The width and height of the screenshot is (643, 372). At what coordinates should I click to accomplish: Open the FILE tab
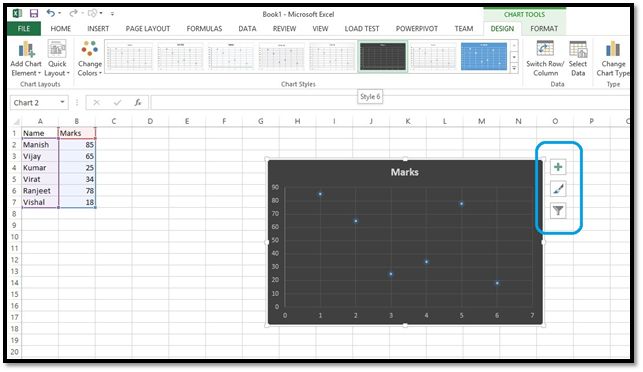24,29
